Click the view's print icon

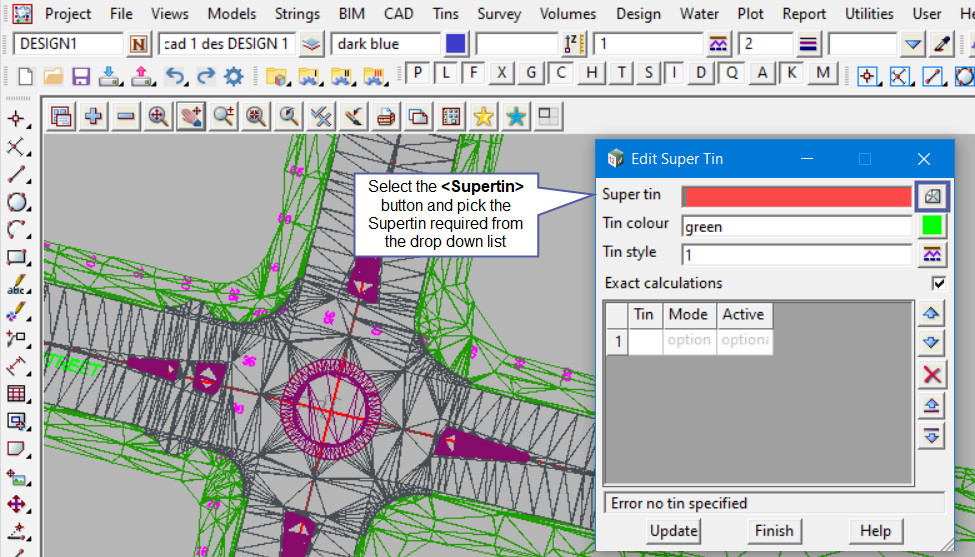point(386,116)
